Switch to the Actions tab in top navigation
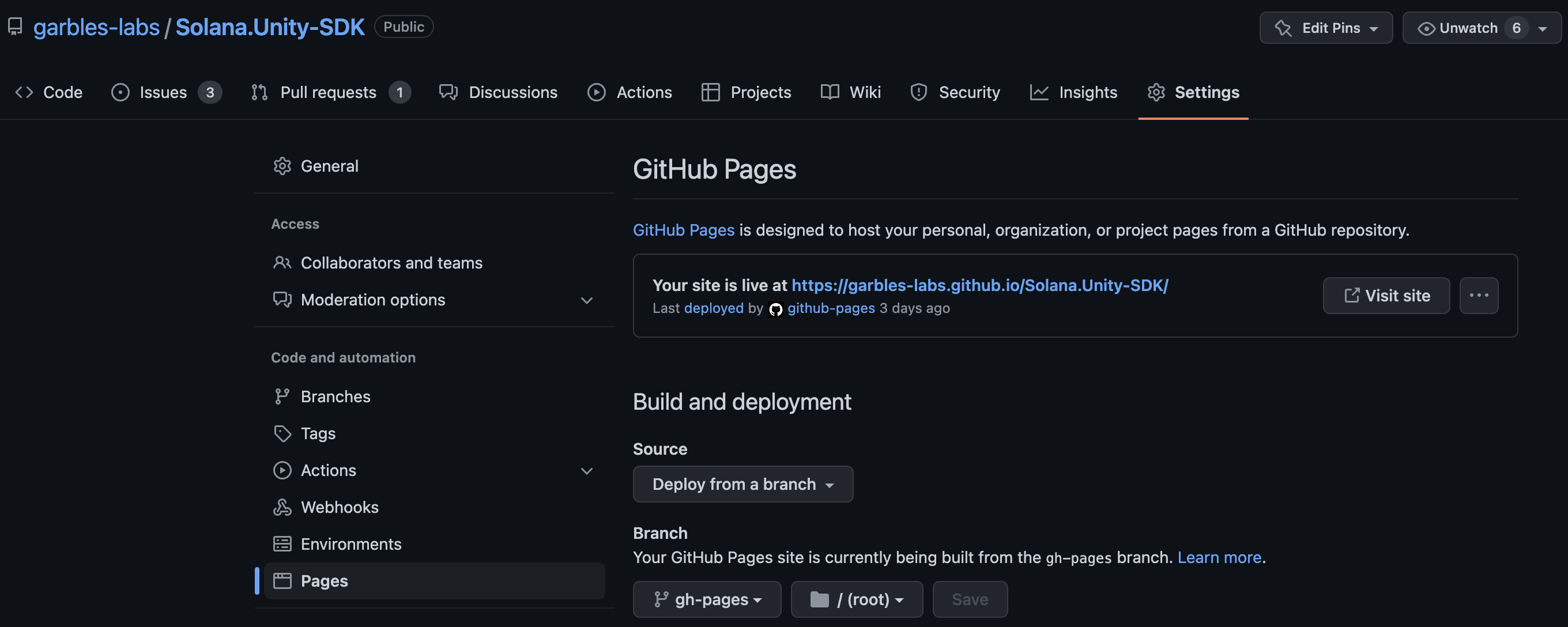Screen dimensions: 1568x627 point(630,92)
